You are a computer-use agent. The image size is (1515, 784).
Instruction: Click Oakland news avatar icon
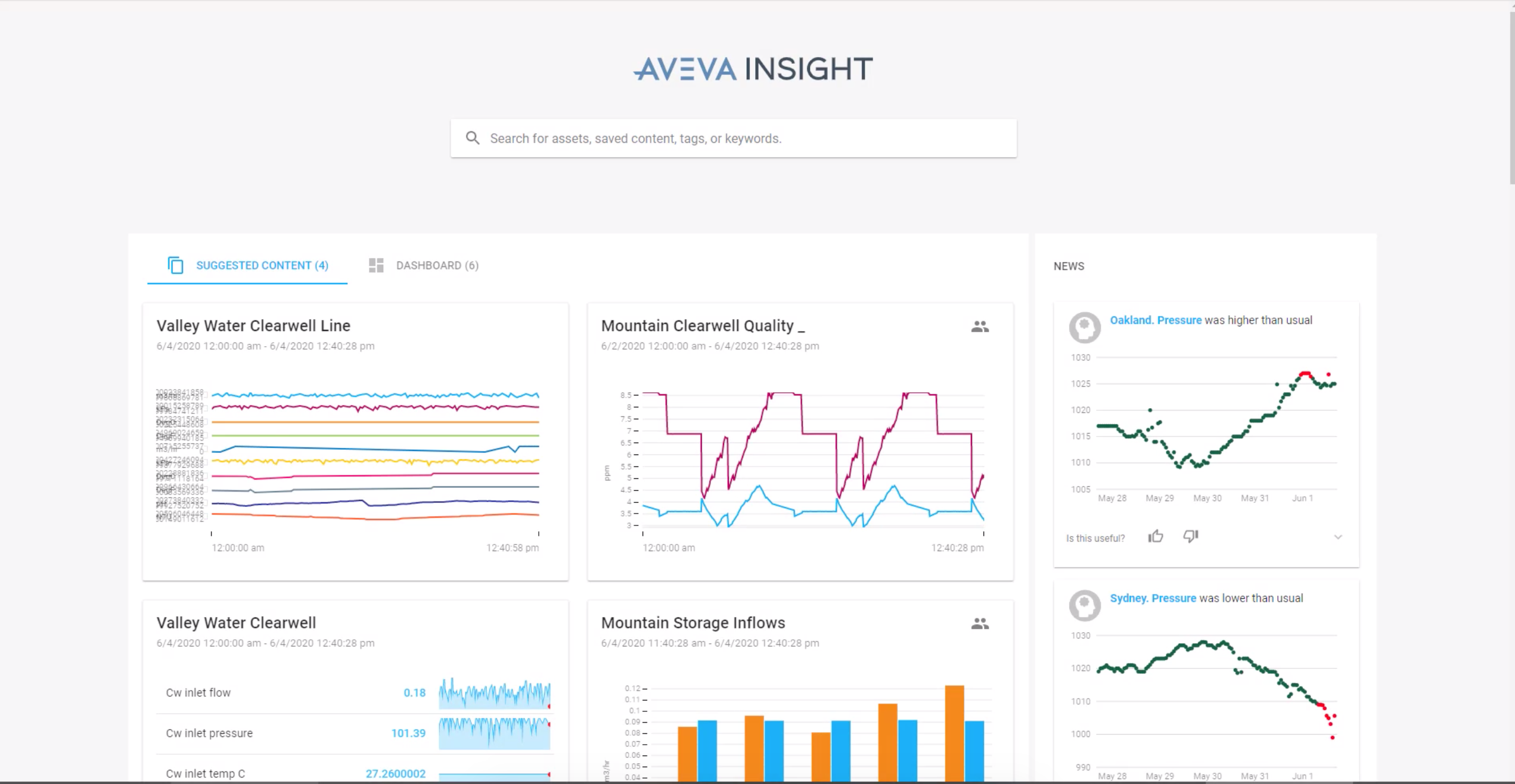(x=1084, y=327)
